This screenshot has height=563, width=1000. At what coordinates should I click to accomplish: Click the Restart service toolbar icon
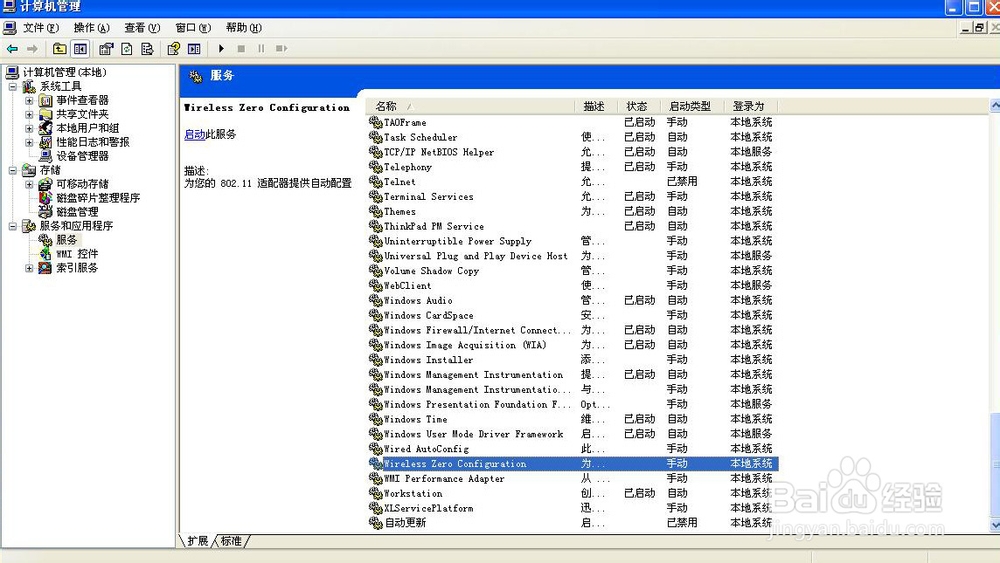[x=281, y=48]
